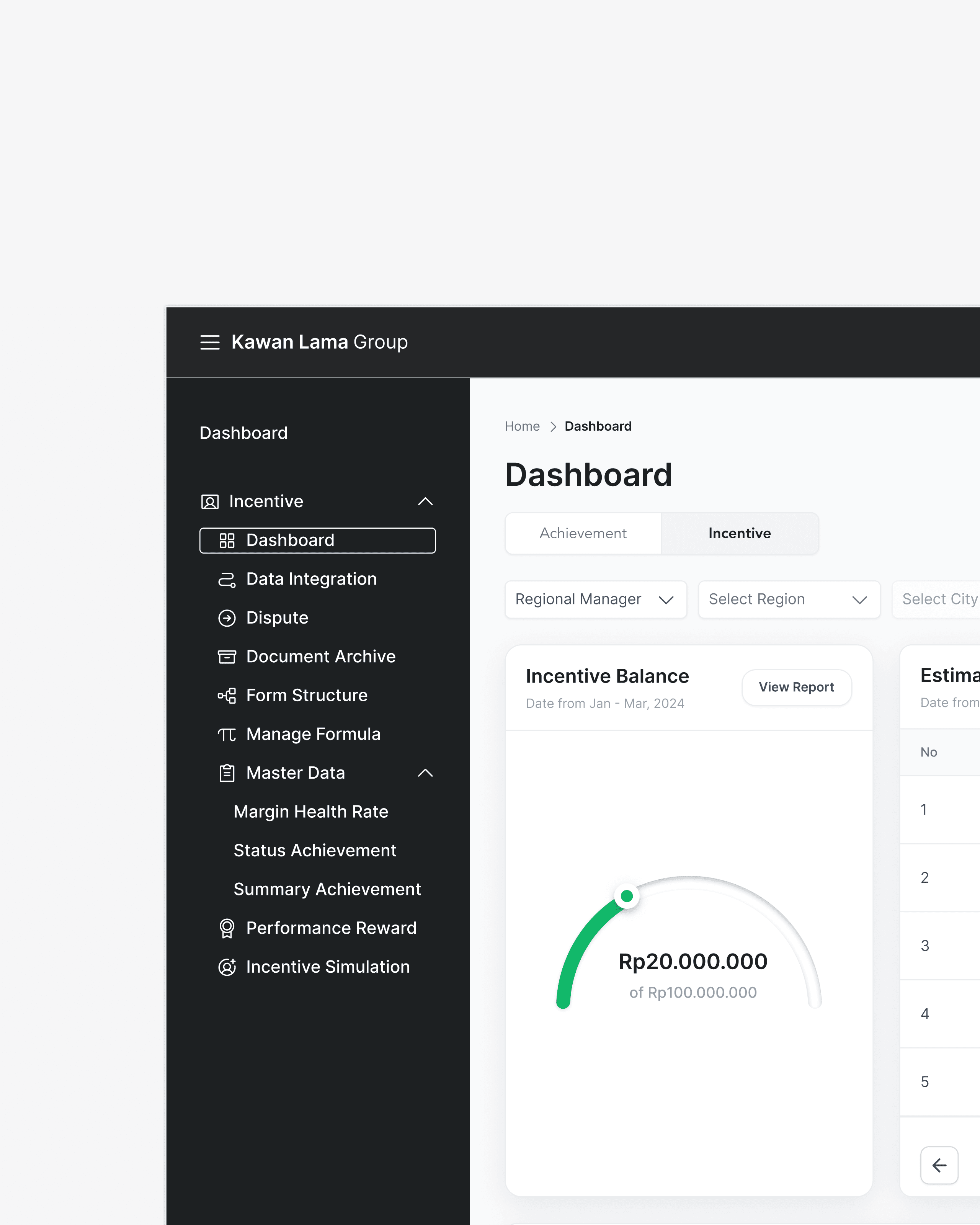Image resolution: width=980 pixels, height=1225 pixels.
Task: Click the Data Integration route icon
Action: coord(227,580)
